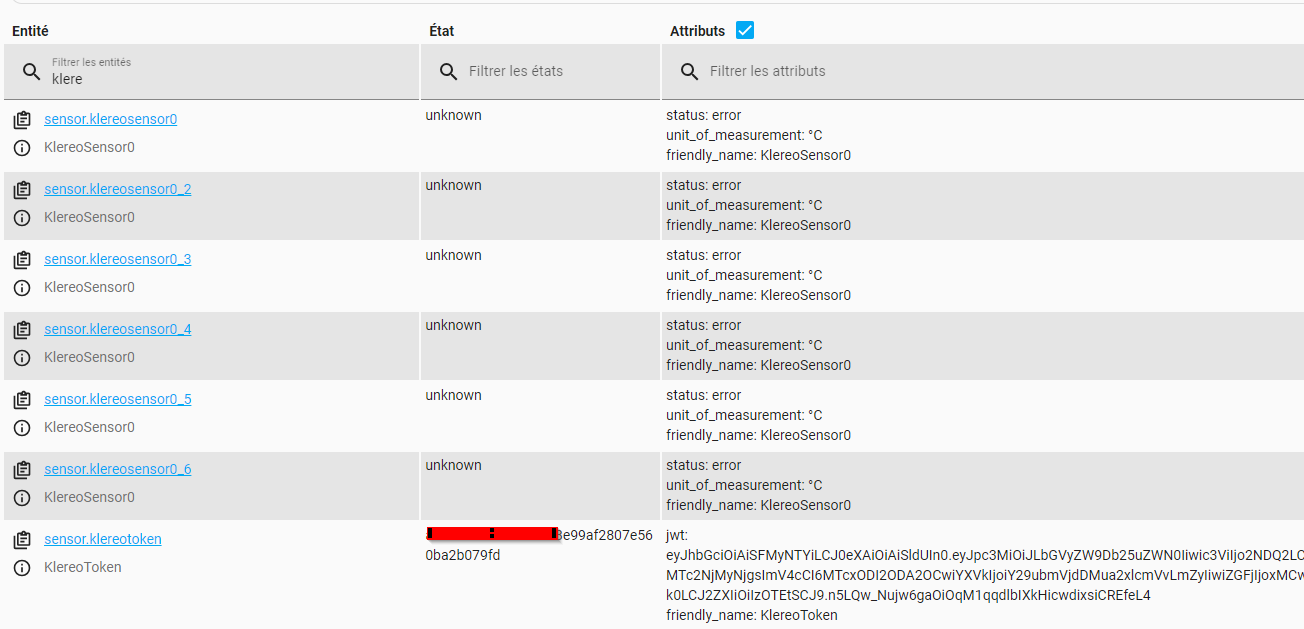
Task: Open sensor.klereosensor0_4 link
Action: point(117,329)
